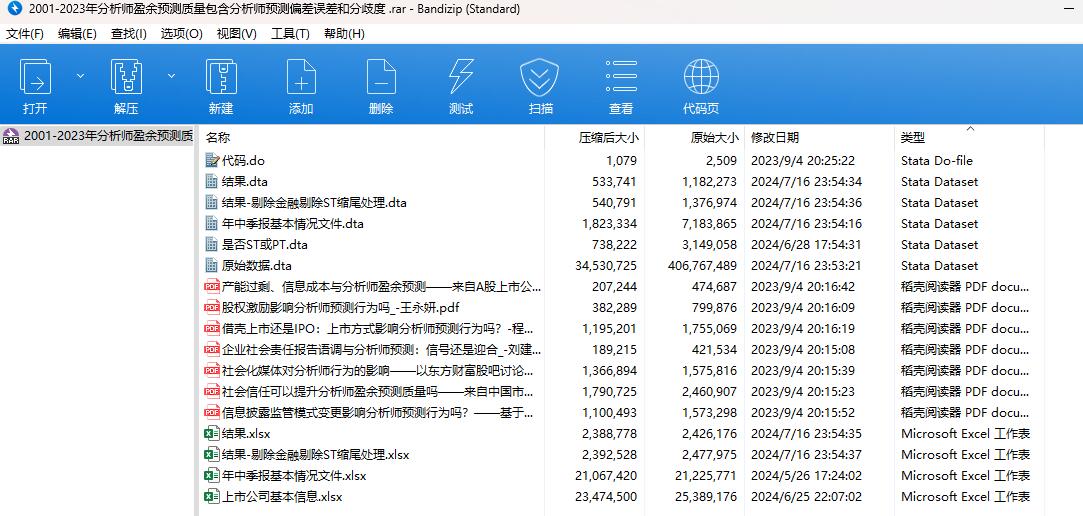Click the New archive (新建) toolbar icon

[x=221, y=77]
